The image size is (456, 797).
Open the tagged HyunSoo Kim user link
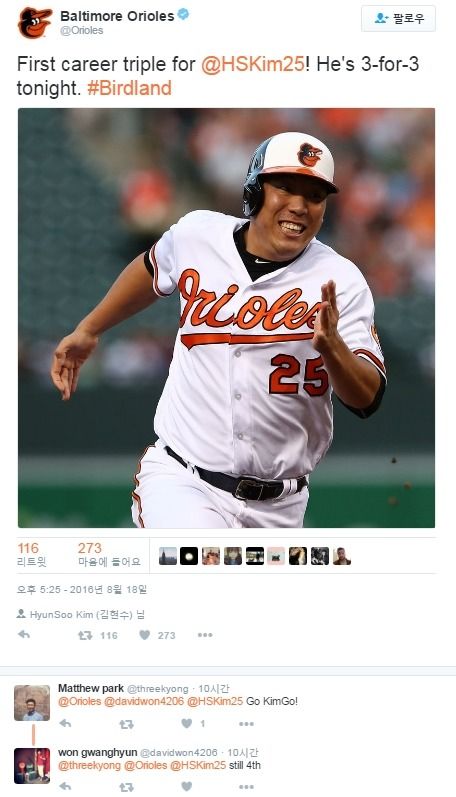click(x=81, y=615)
